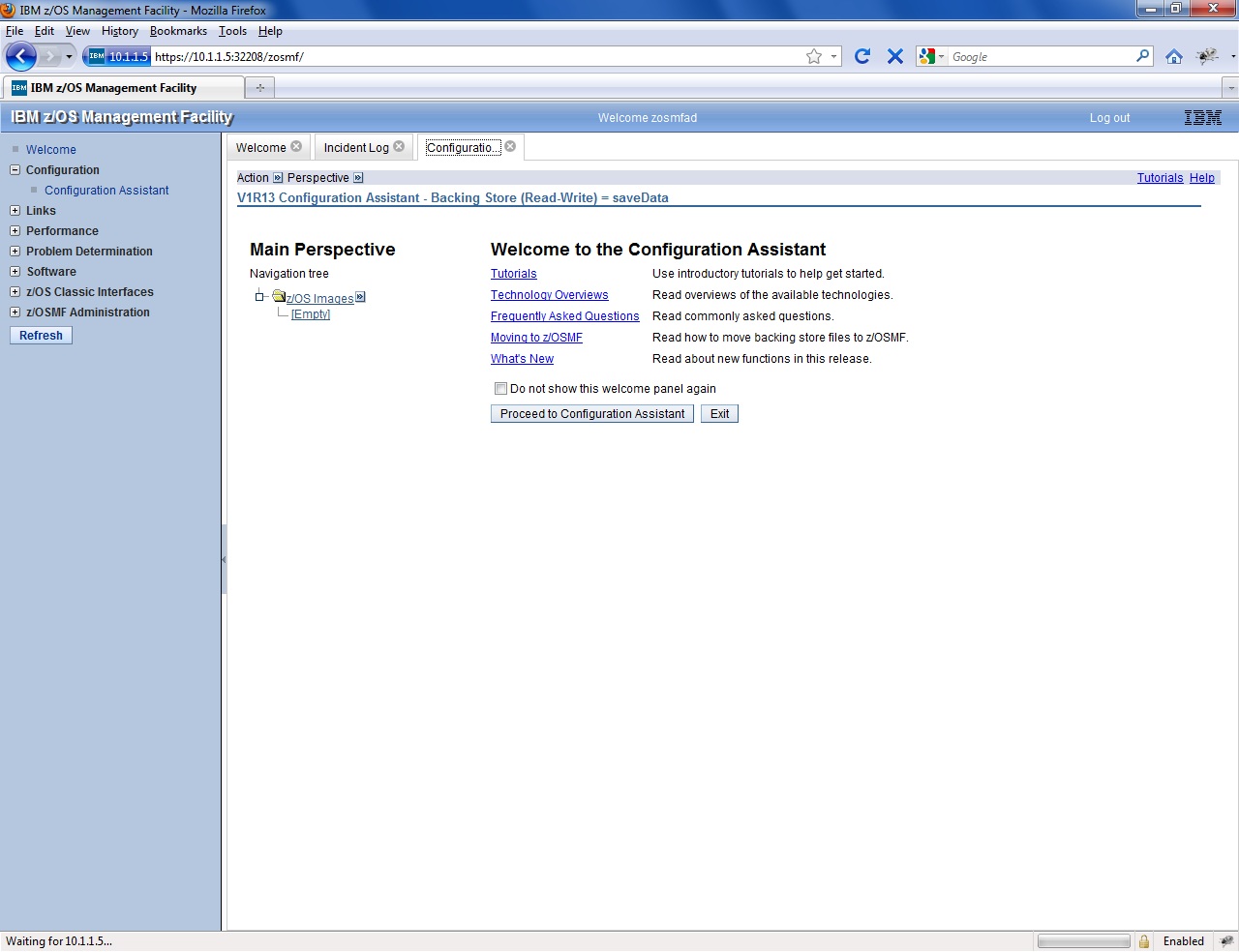The width and height of the screenshot is (1239, 952).
Task: Click in the Google search field
Action: [1042, 56]
